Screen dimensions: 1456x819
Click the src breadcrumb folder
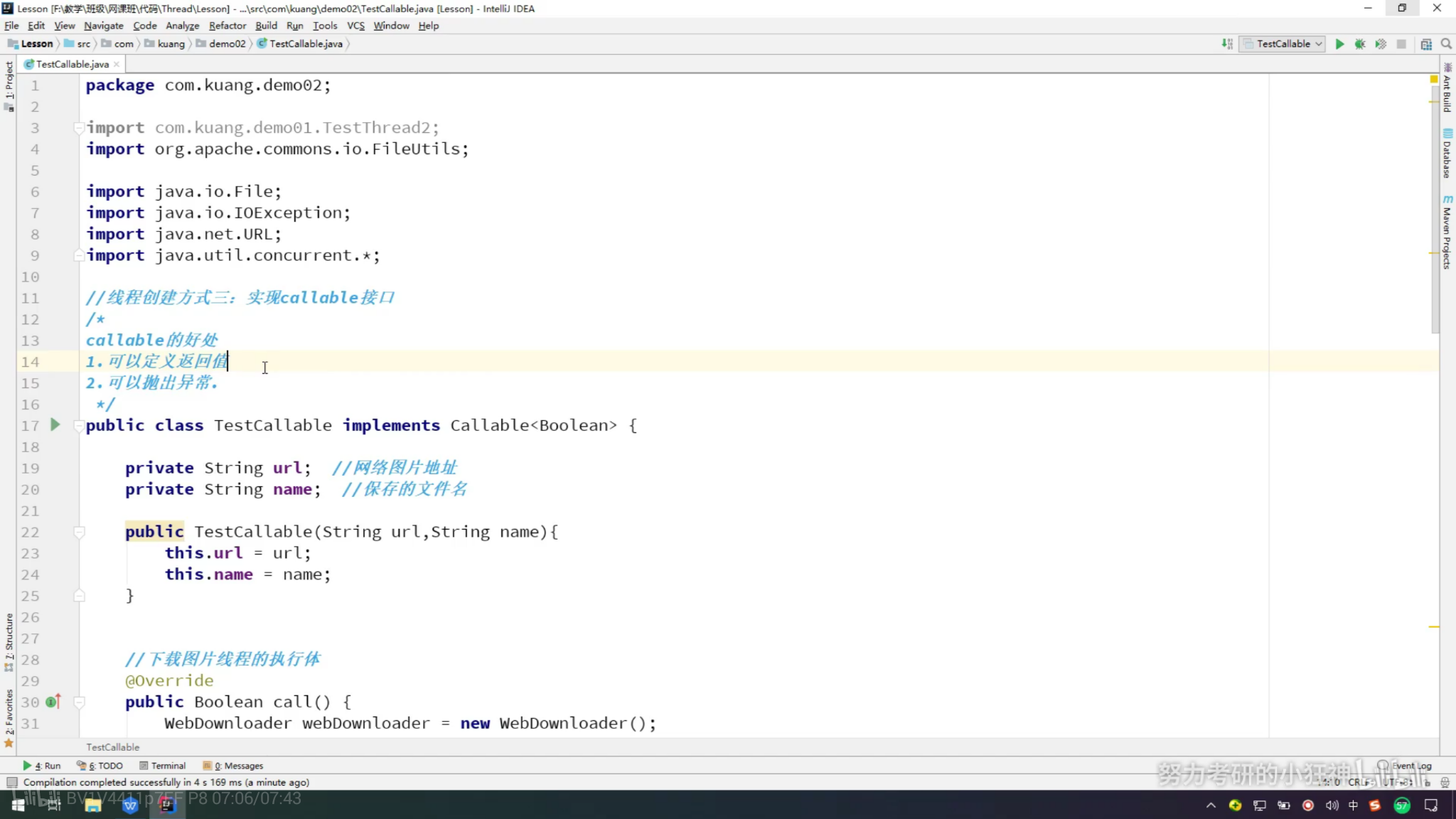coord(77,44)
